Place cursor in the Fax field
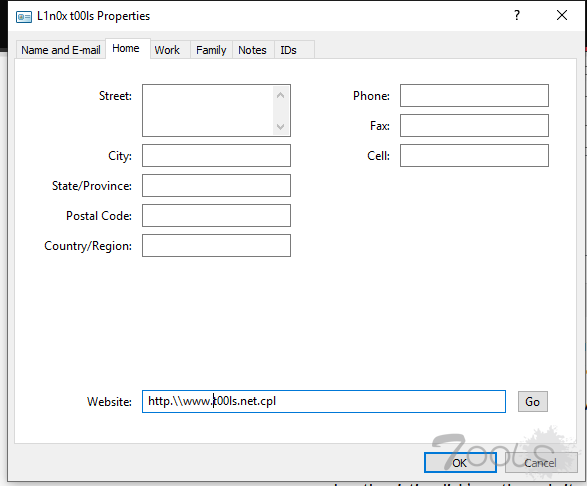Image resolution: width=587 pixels, height=486 pixels. (x=474, y=125)
